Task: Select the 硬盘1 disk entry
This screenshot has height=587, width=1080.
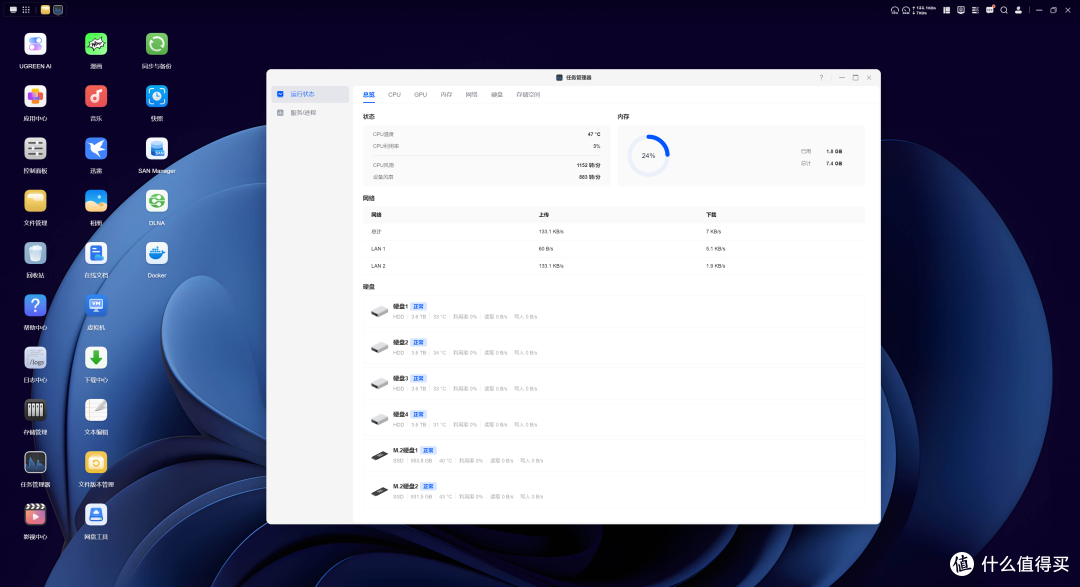Action: coord(614,311)
